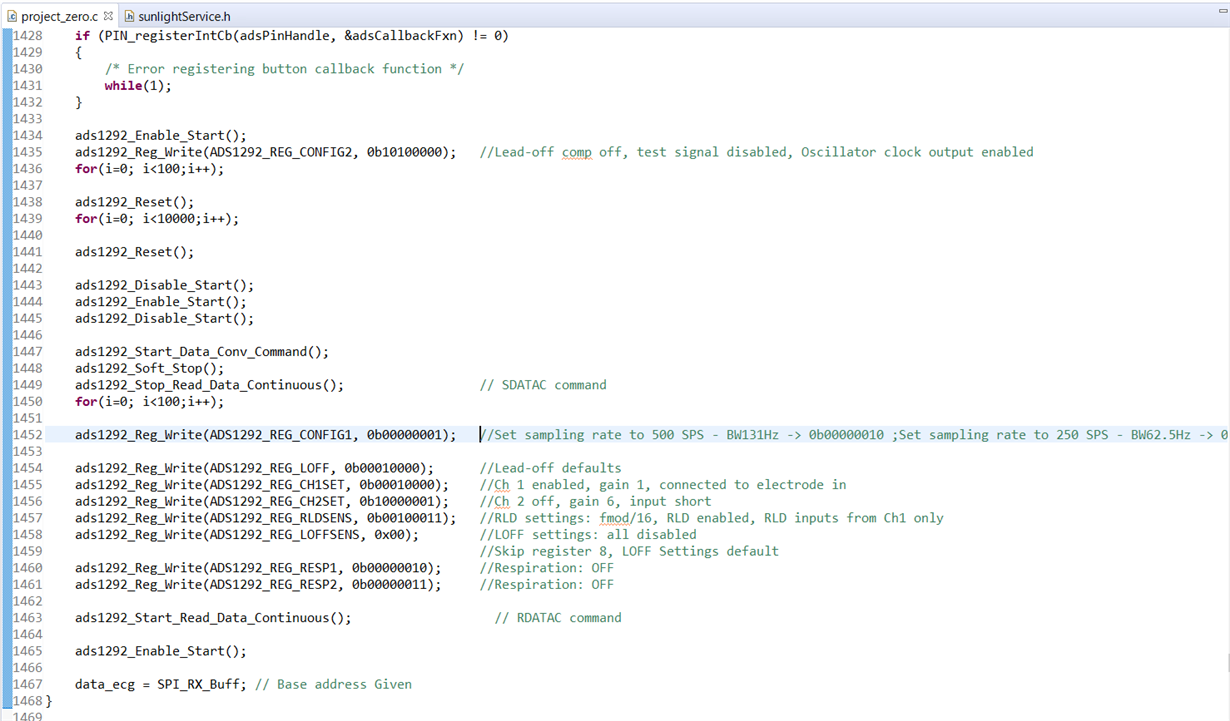
Task: Click line number 1452 in the gutter
Action: (27, 435)
